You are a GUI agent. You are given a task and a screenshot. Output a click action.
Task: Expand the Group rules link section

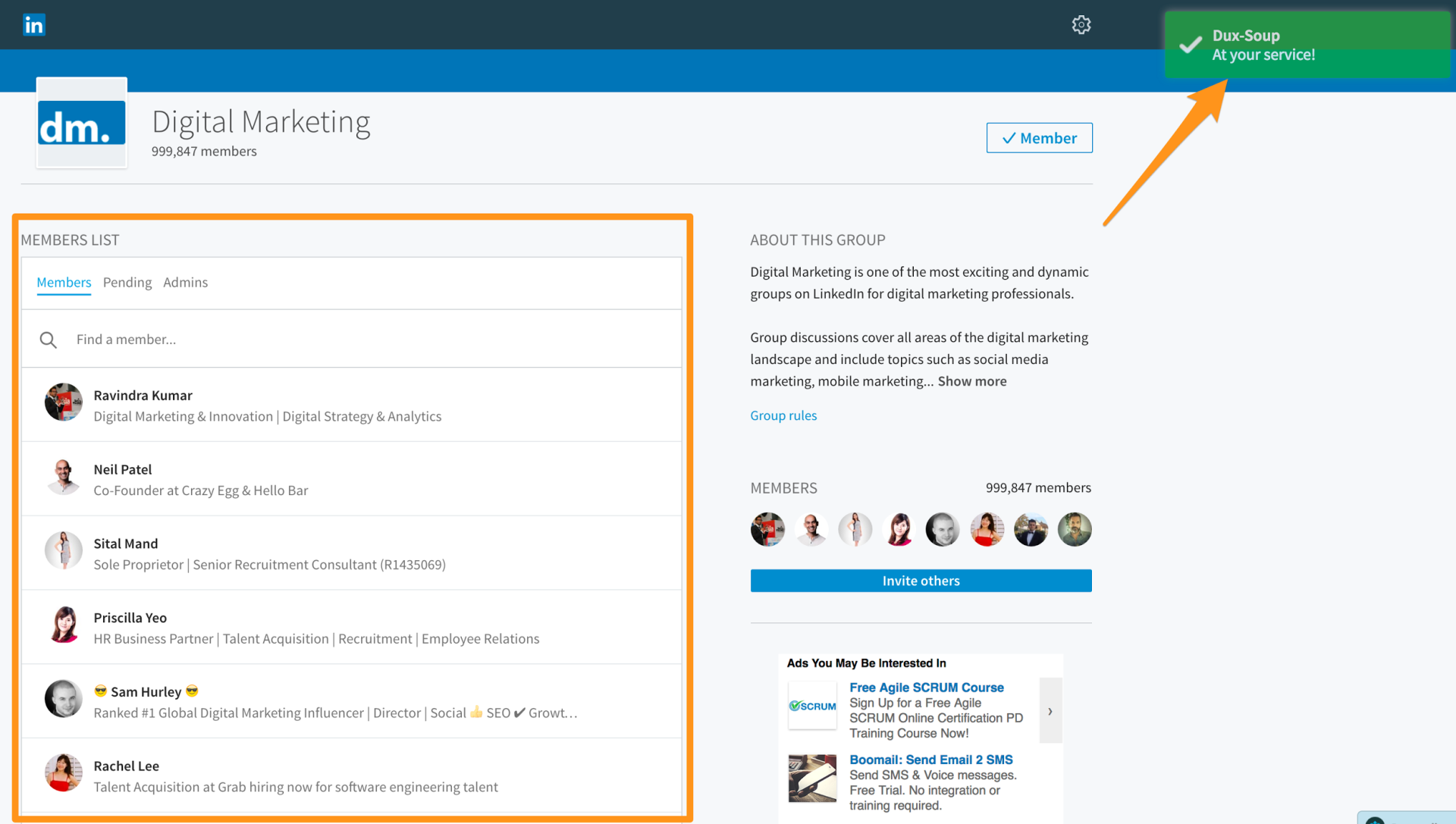click(x=783, y=415)
